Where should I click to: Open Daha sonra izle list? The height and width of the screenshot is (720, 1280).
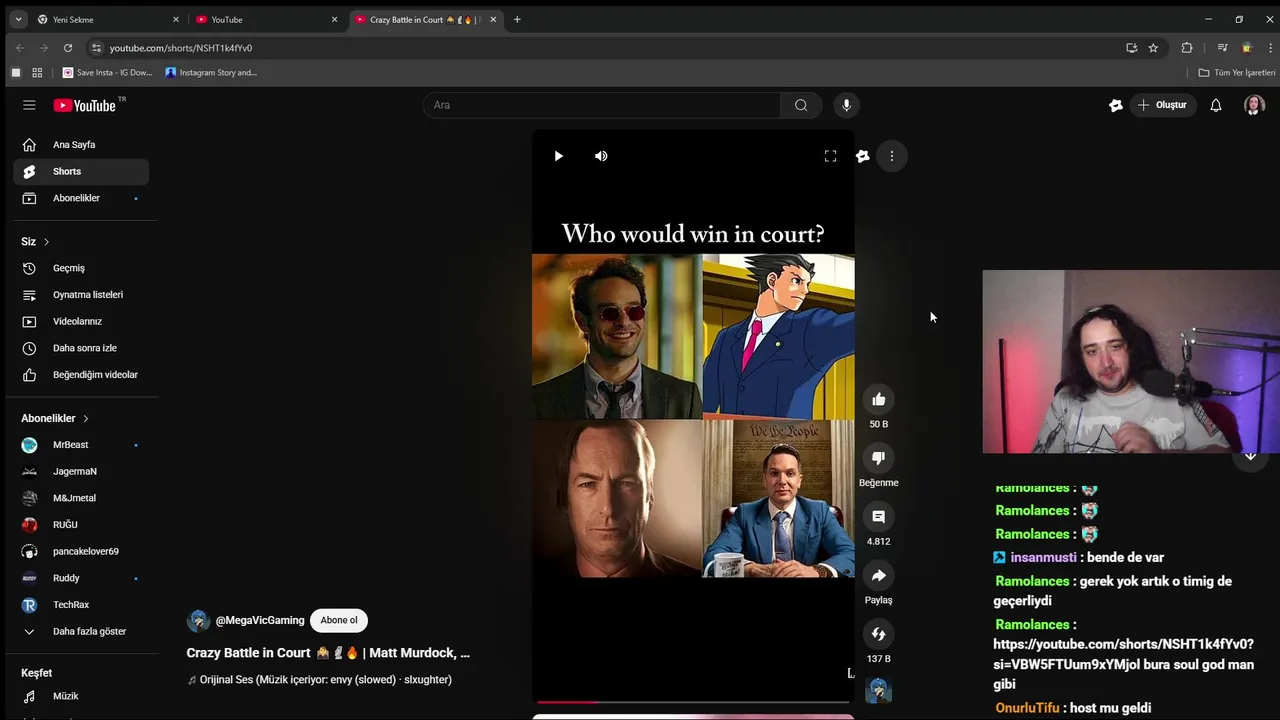tap(81, 348)
